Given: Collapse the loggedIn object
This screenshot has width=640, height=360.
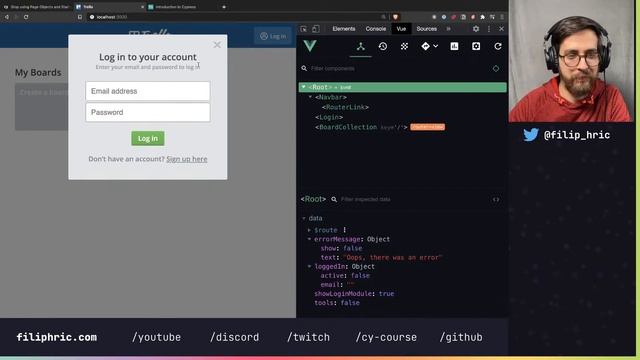Looking at the screenshot, I should pos(309,267).
